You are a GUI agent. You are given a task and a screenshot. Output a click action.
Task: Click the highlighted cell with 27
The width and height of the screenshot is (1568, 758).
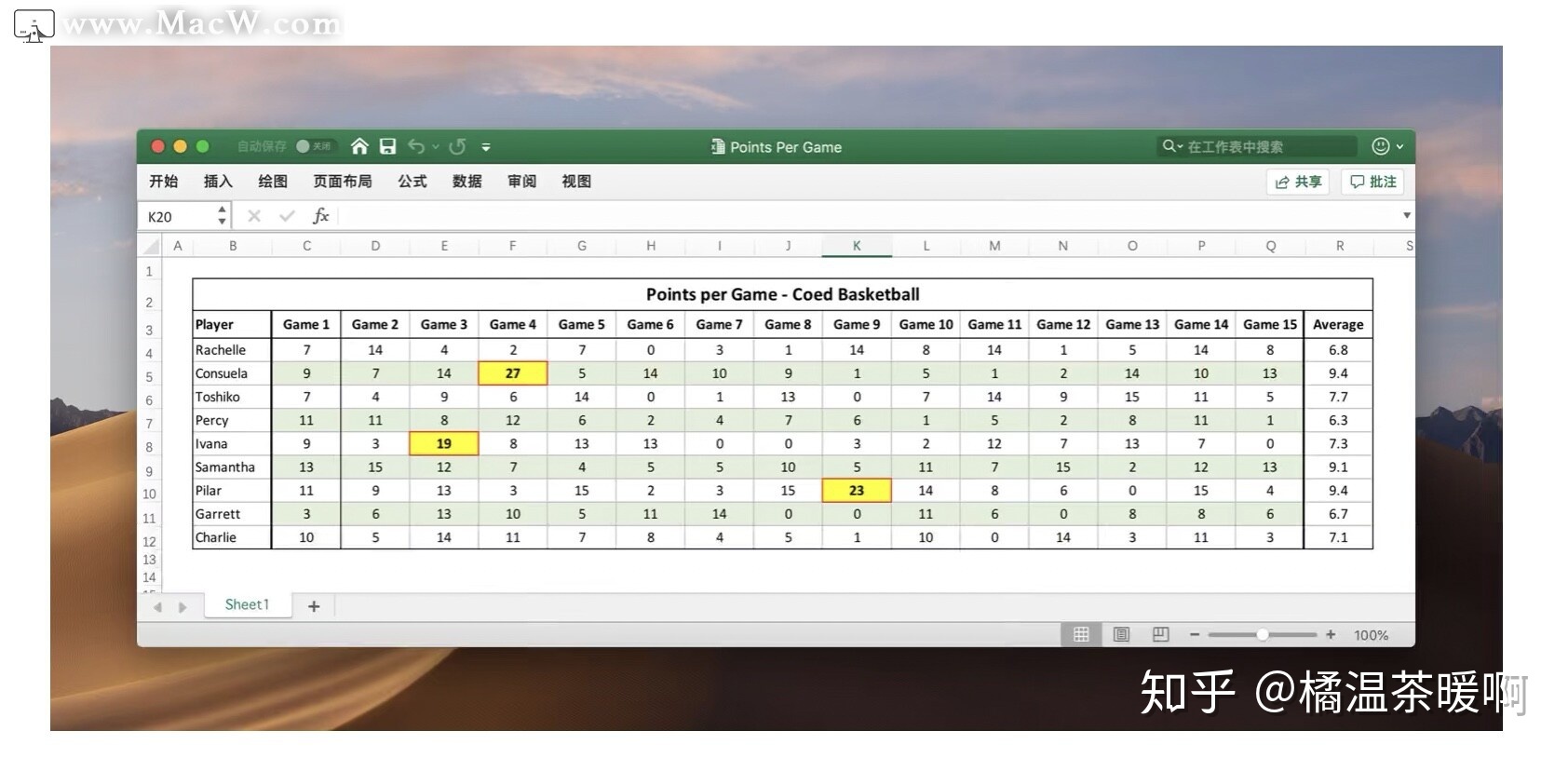point(513,372)
